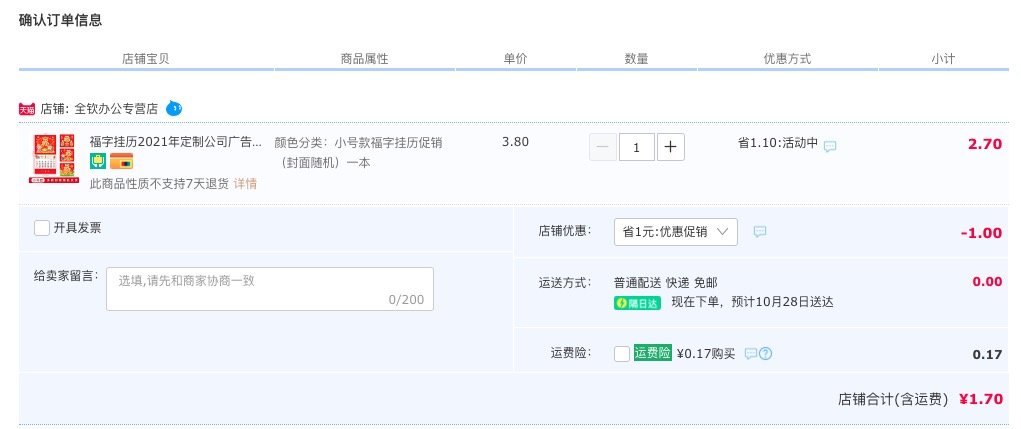Image resolution: width=1021 pixels, height=429 pixels.
Task: Click the 省1.10:活动中 promotion text
Action: (777, 143)
